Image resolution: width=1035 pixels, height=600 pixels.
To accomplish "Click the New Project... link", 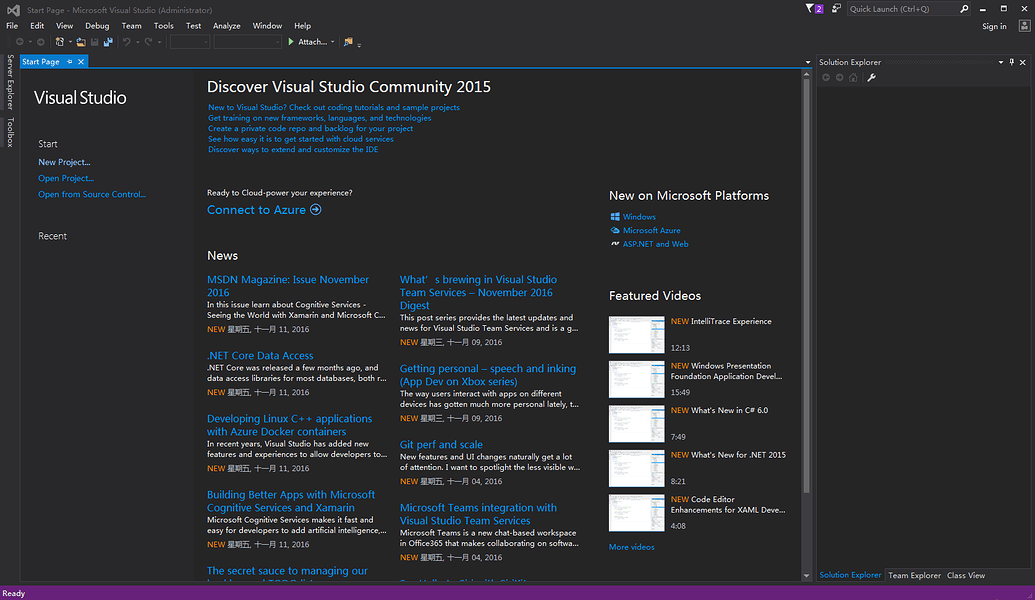I will [x=64, y=162].
